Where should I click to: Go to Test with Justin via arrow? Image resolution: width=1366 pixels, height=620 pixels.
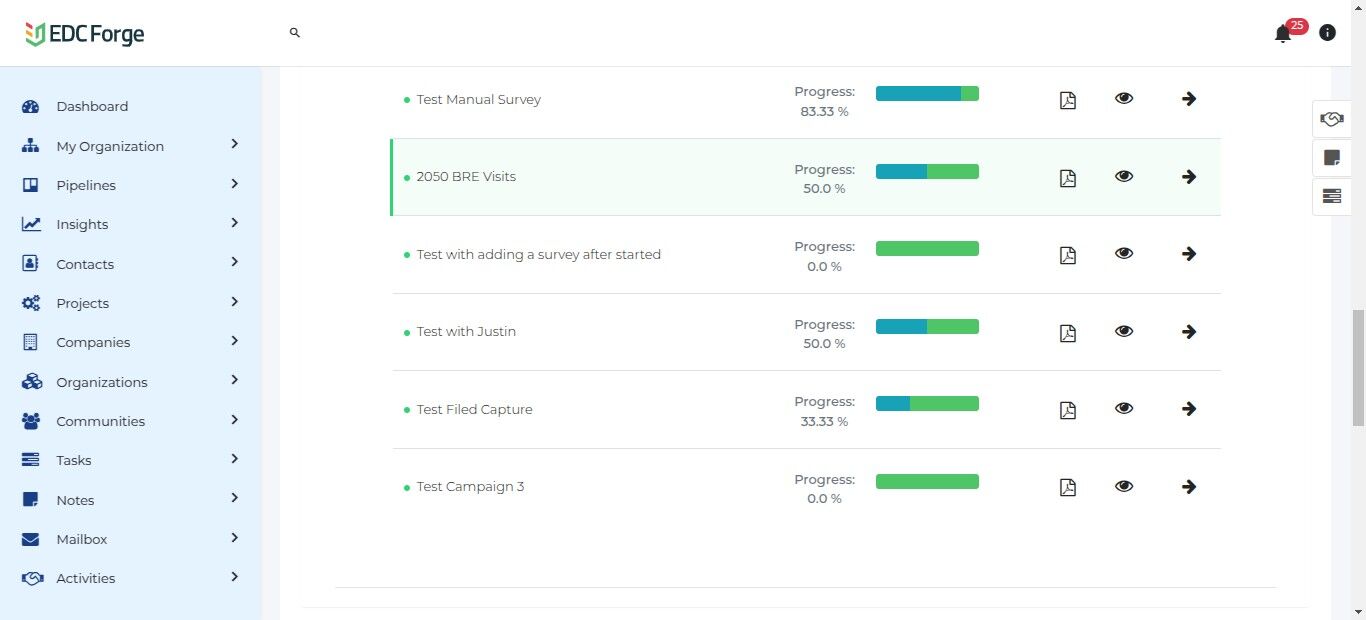click(x=1189, y=331)
